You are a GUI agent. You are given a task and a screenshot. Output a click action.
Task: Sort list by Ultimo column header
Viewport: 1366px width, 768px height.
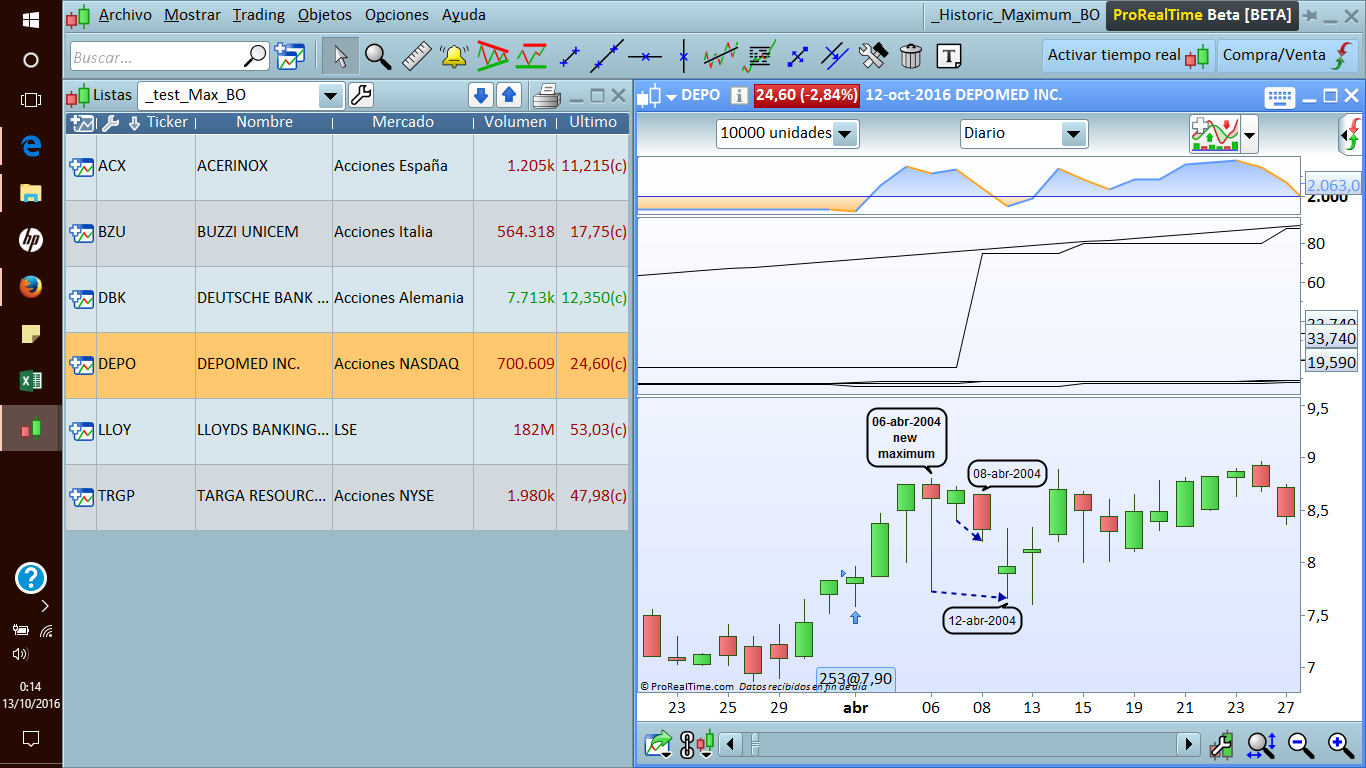[x=593, y=122]
